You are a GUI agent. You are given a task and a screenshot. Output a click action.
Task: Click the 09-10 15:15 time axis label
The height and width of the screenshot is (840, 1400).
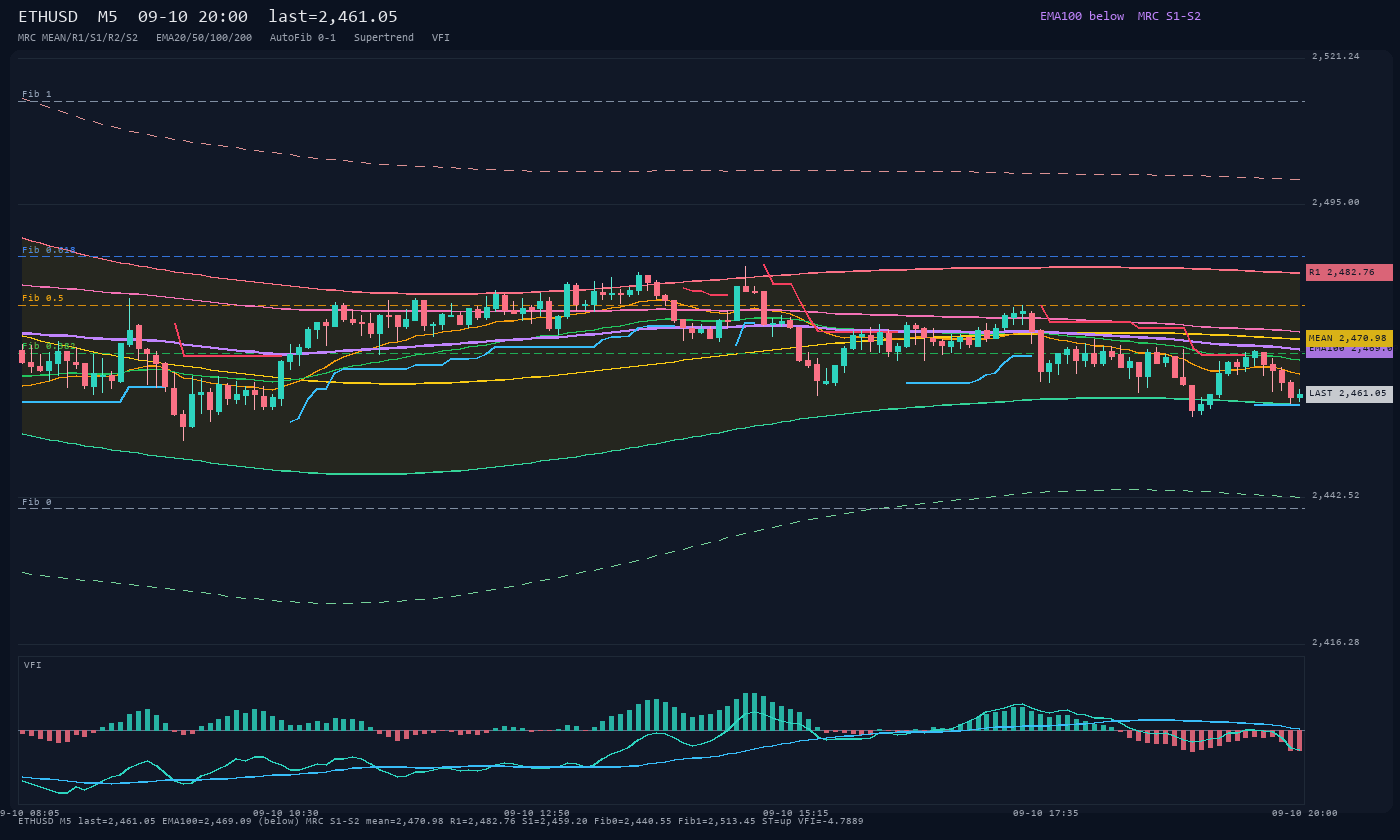796,813
